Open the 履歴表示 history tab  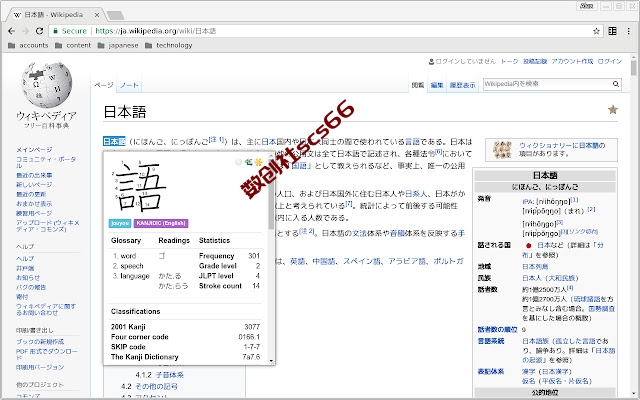click(x=462, y=85)
